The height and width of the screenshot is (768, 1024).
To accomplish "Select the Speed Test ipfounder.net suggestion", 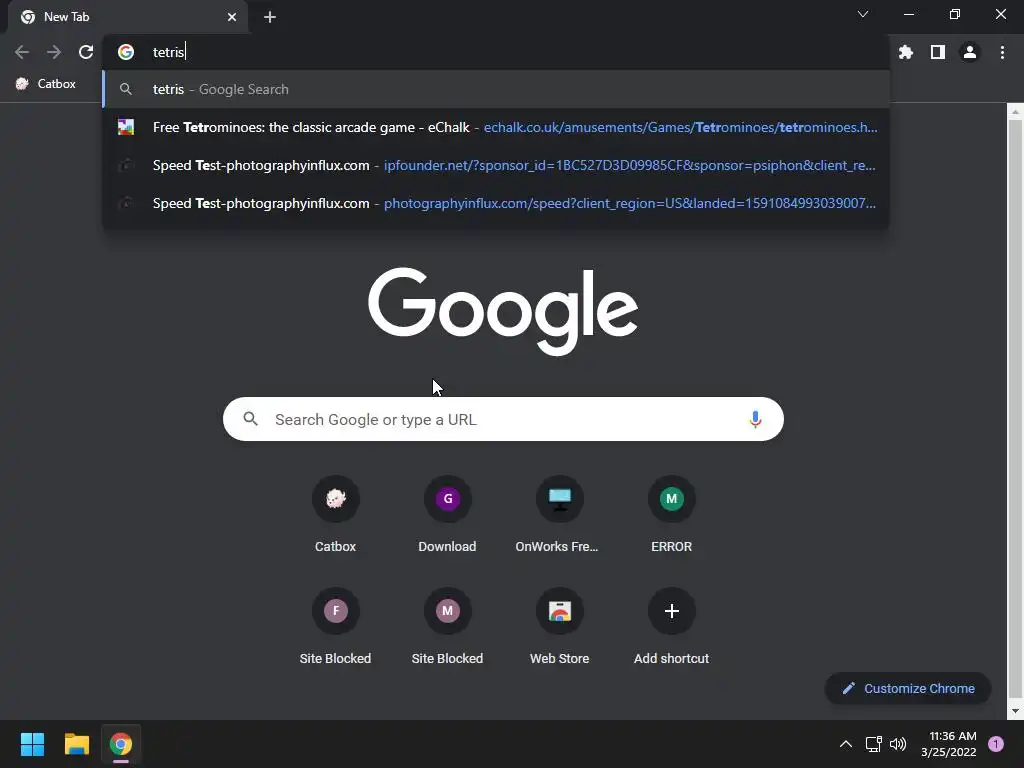I will (x=496, y=165).
